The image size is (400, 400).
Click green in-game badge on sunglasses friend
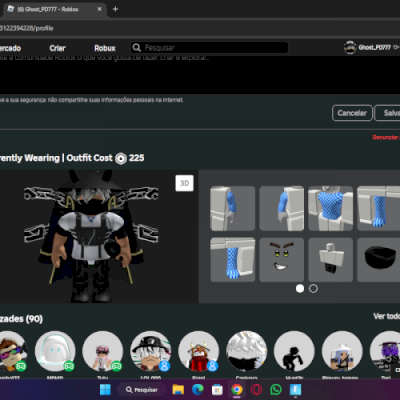click(x=21, y=366)
